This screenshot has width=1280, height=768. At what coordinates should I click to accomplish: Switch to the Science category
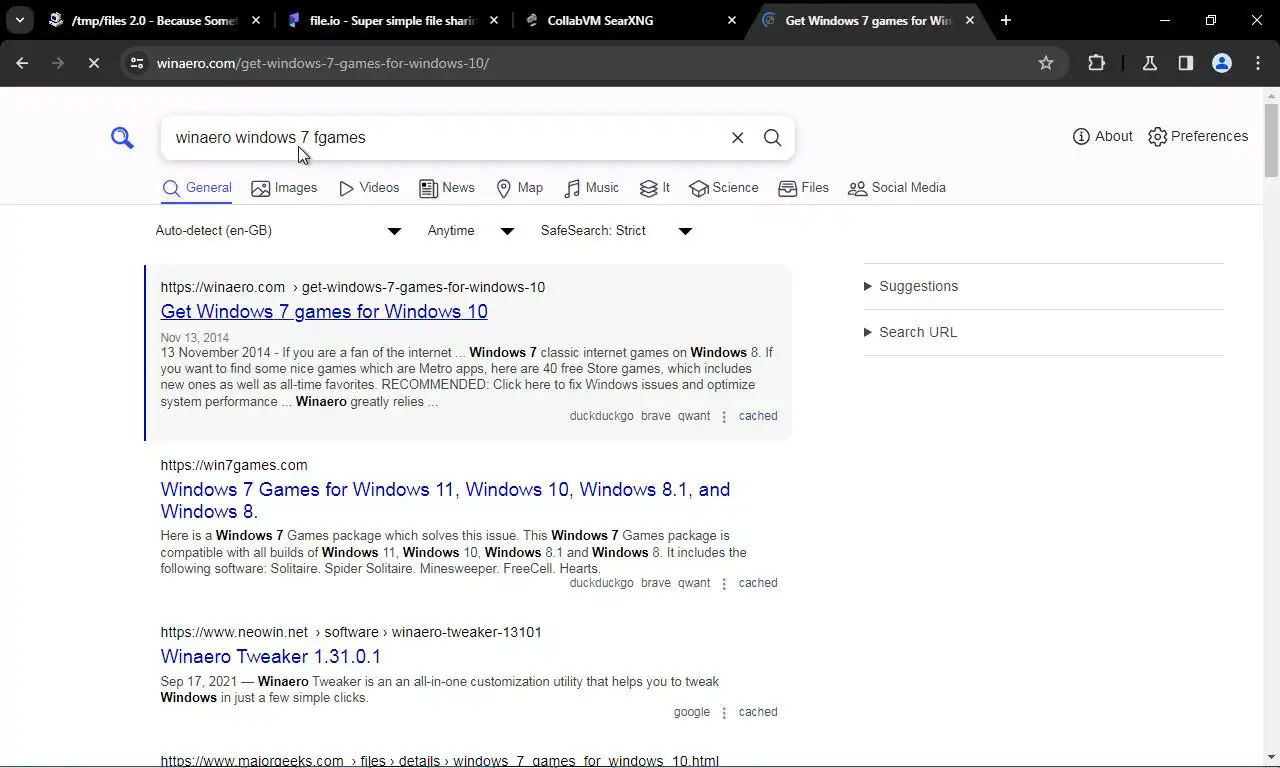724,188
